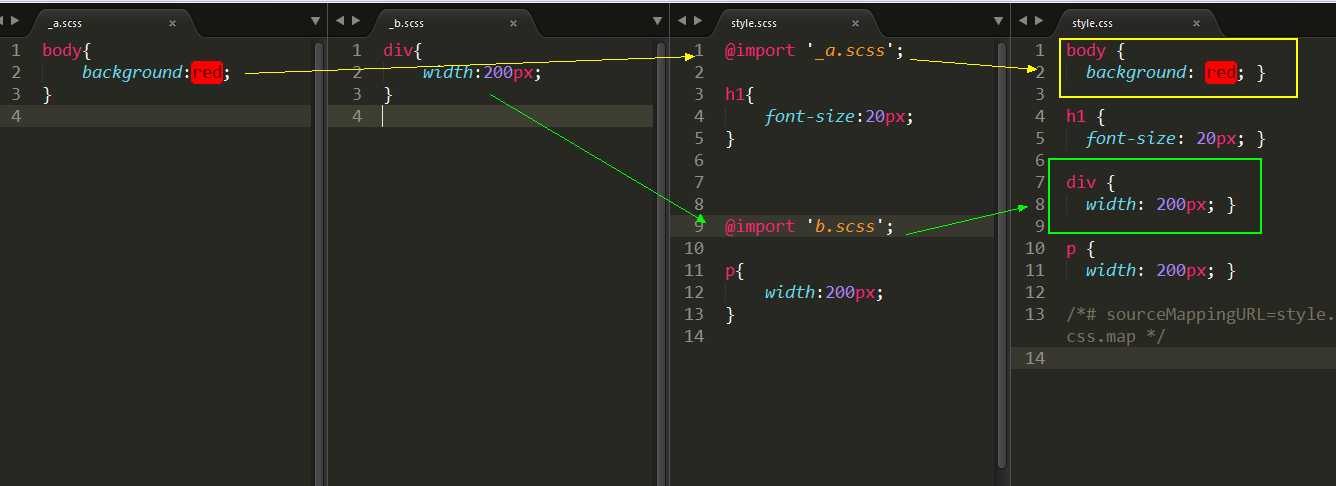Click the @import '_a.scss' line
The height and width of the screenshot is (486, 1336).
tap(814, 50)
